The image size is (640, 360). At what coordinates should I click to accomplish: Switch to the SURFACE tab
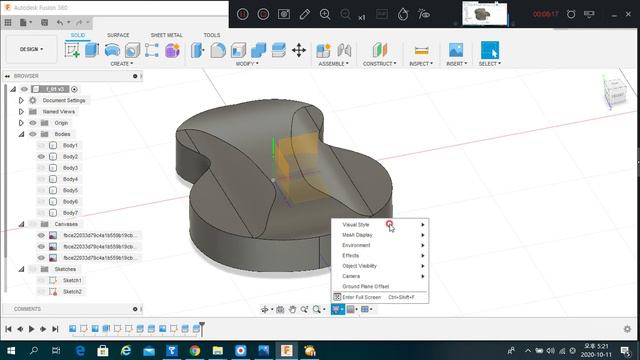coord(118,35)
